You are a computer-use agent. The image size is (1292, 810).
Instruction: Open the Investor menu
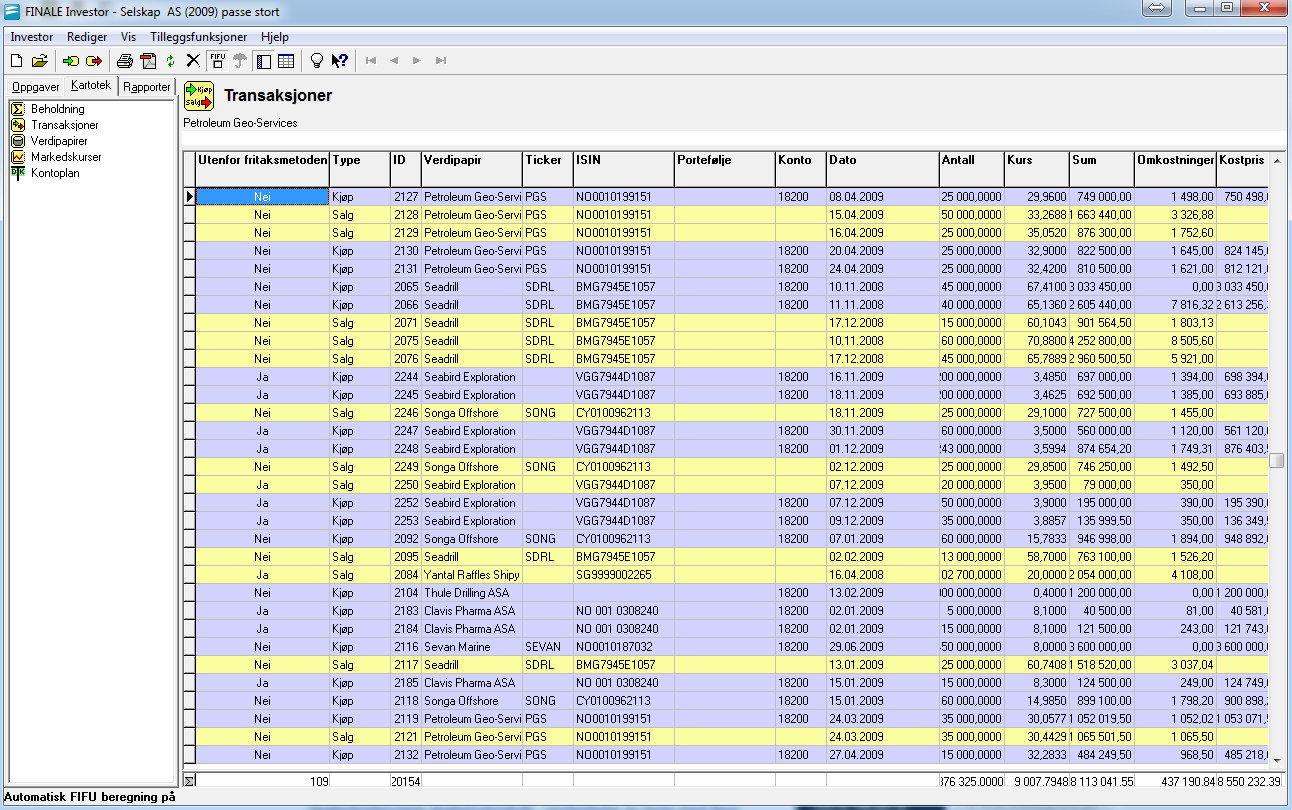click(31, 37)
